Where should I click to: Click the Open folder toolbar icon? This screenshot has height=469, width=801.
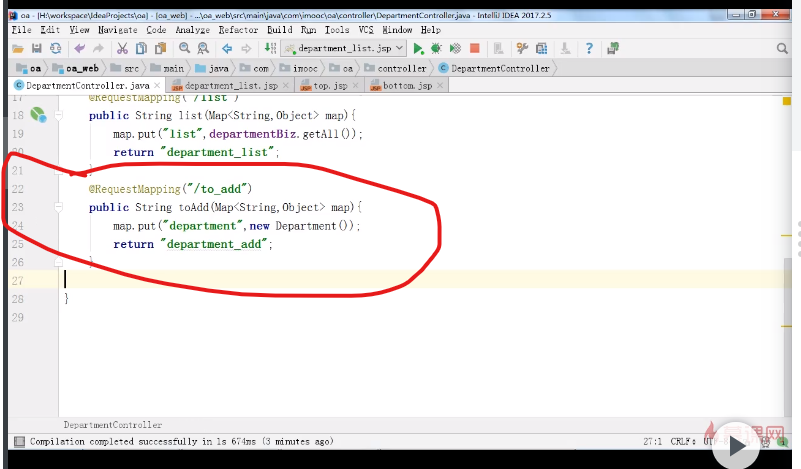tap(18, 49)
